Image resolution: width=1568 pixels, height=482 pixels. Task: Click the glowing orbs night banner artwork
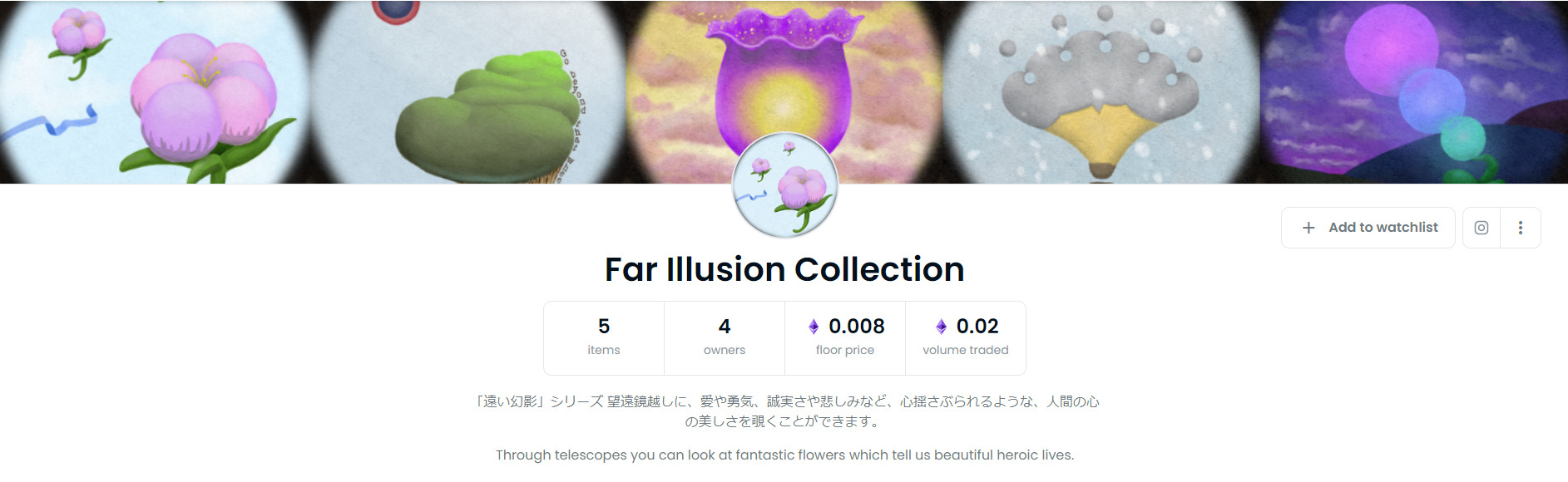pos(1412,91)
